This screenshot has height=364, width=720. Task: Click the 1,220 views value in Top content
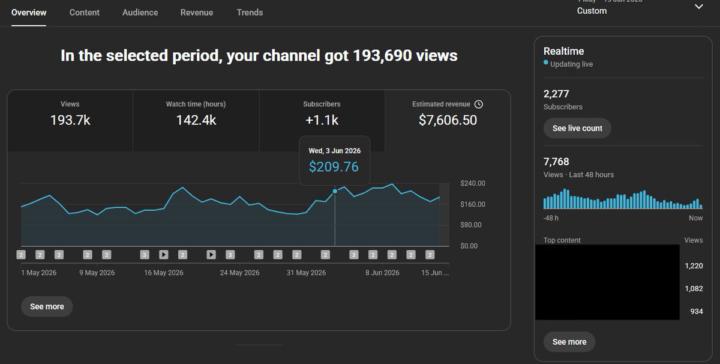694,266
